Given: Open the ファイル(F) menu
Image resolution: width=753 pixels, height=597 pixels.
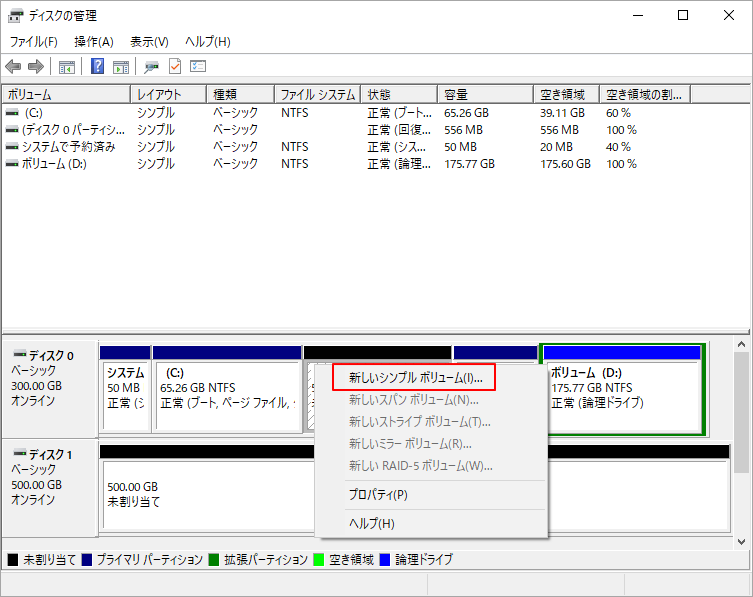Looking at the screenshot, I should point(33,42).
